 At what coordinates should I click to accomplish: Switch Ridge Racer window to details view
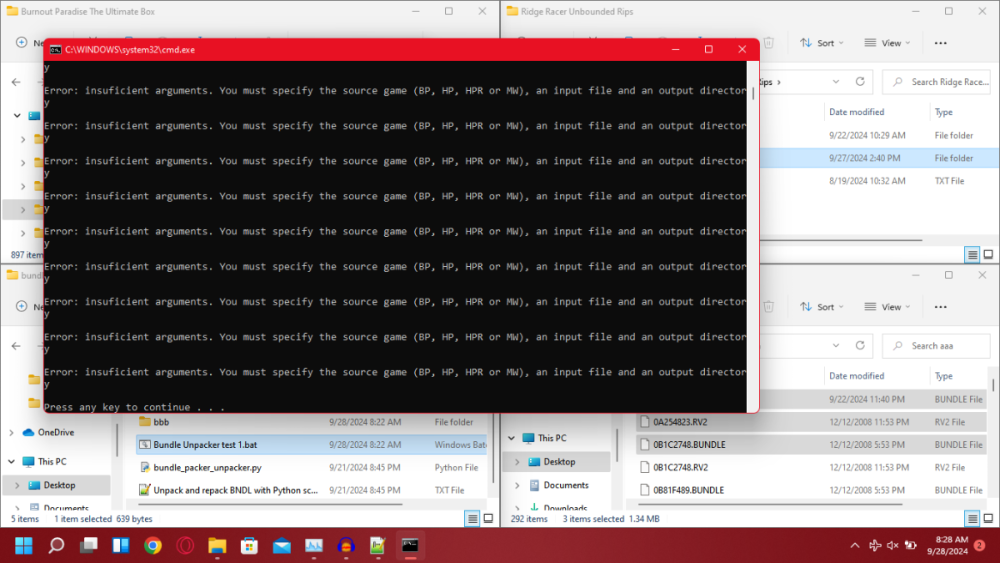(x=972, y=254)
